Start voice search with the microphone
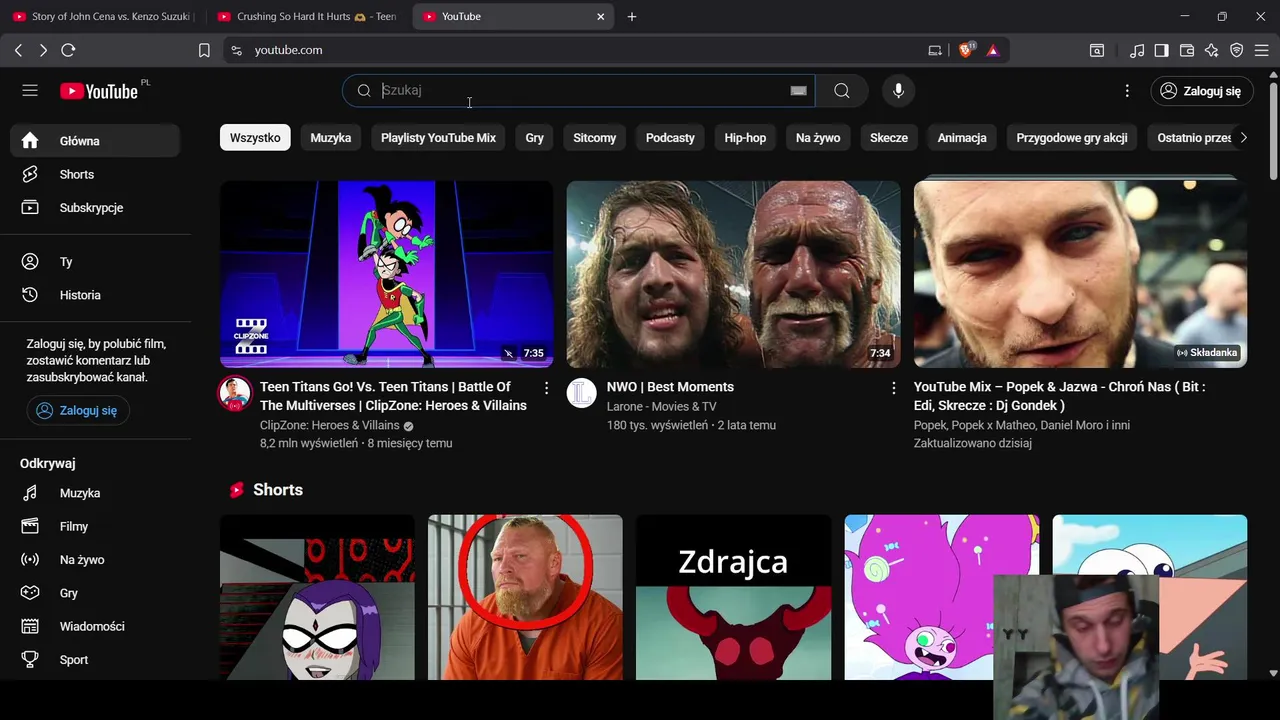The image size is (1280, 720). point(898,91)
